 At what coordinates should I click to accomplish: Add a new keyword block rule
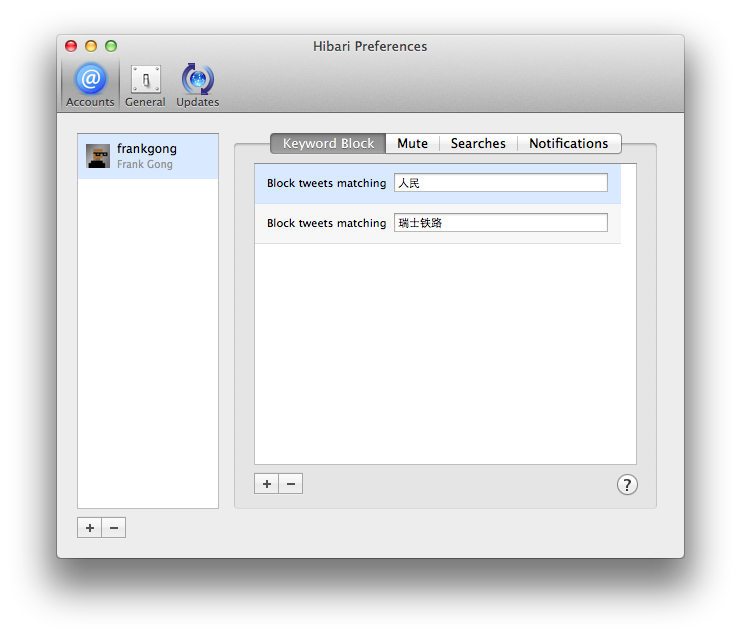pos(267,484)
